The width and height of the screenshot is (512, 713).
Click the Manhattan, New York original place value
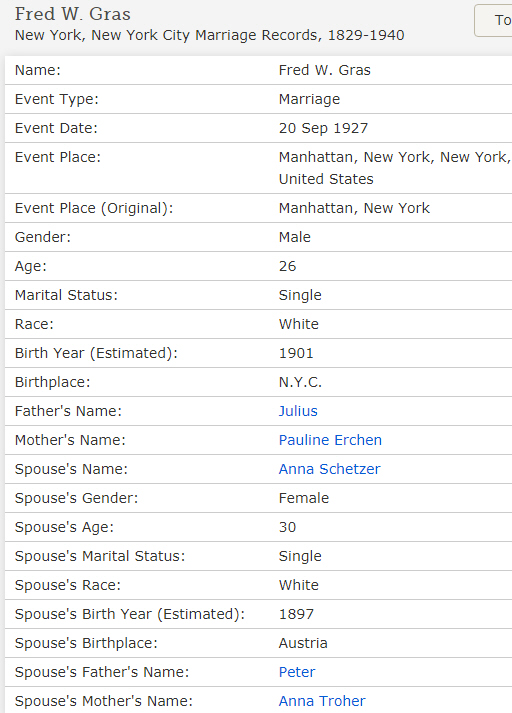(x=354, y=208)
